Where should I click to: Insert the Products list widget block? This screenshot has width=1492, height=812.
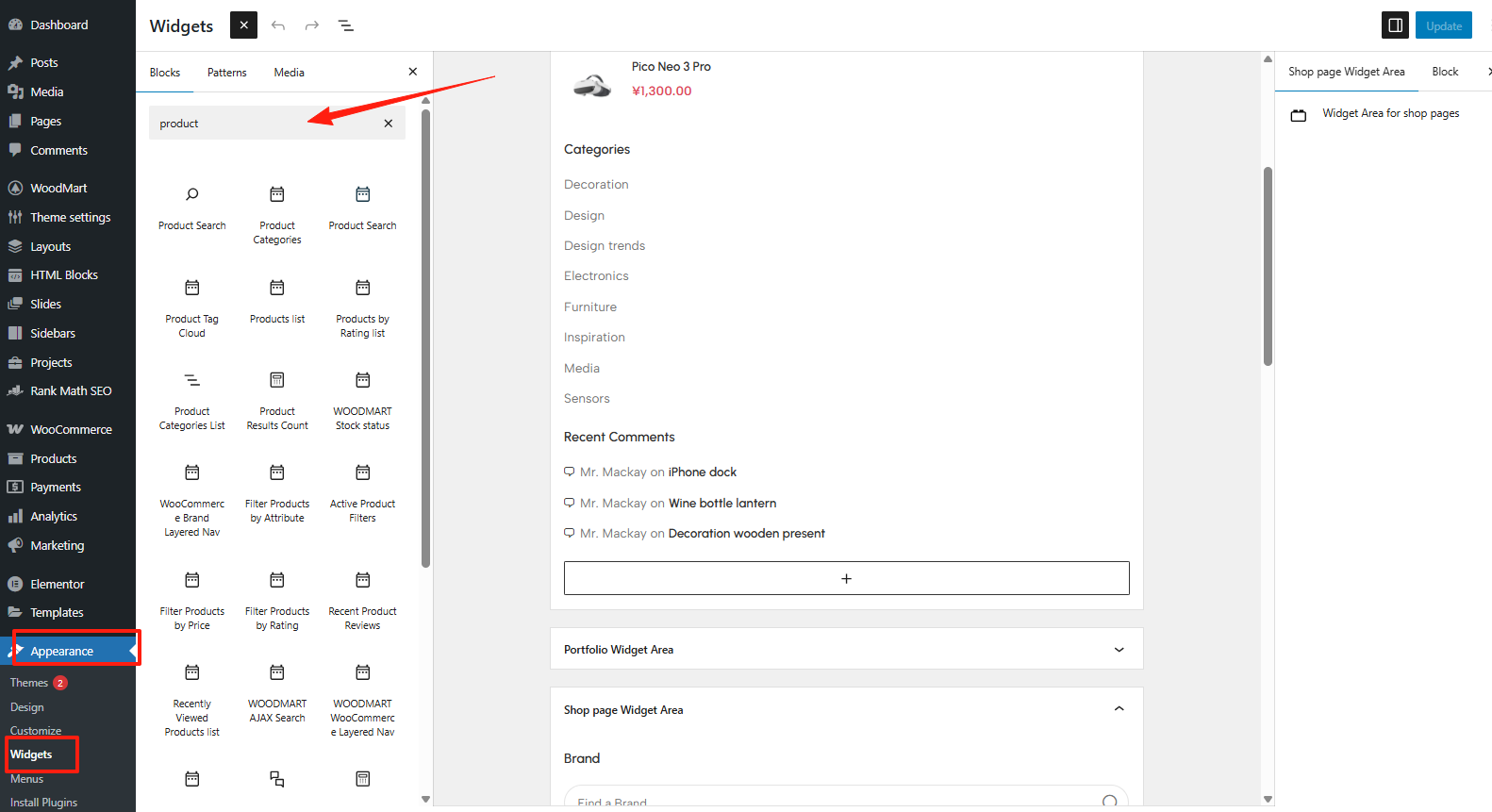(x=277, y=301)
